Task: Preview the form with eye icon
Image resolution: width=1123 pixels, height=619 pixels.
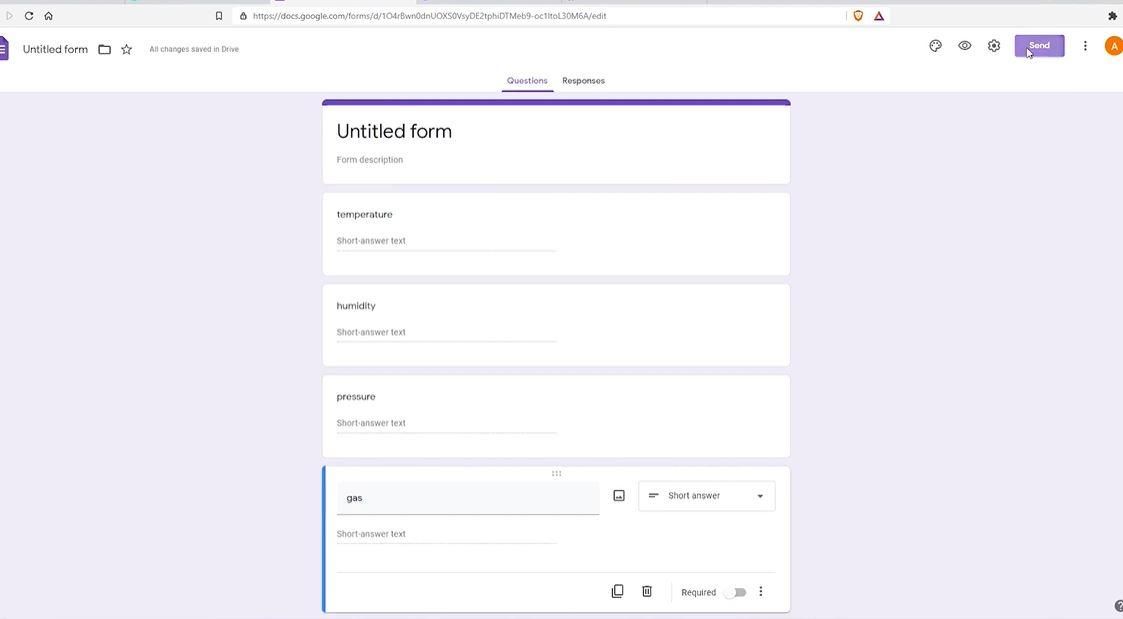Action: [965, 46]
